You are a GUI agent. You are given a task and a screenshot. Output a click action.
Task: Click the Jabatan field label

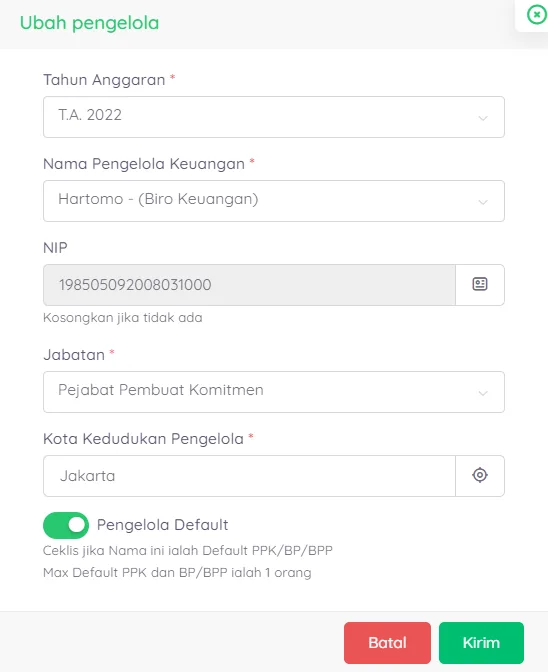[x=74, y=355]
